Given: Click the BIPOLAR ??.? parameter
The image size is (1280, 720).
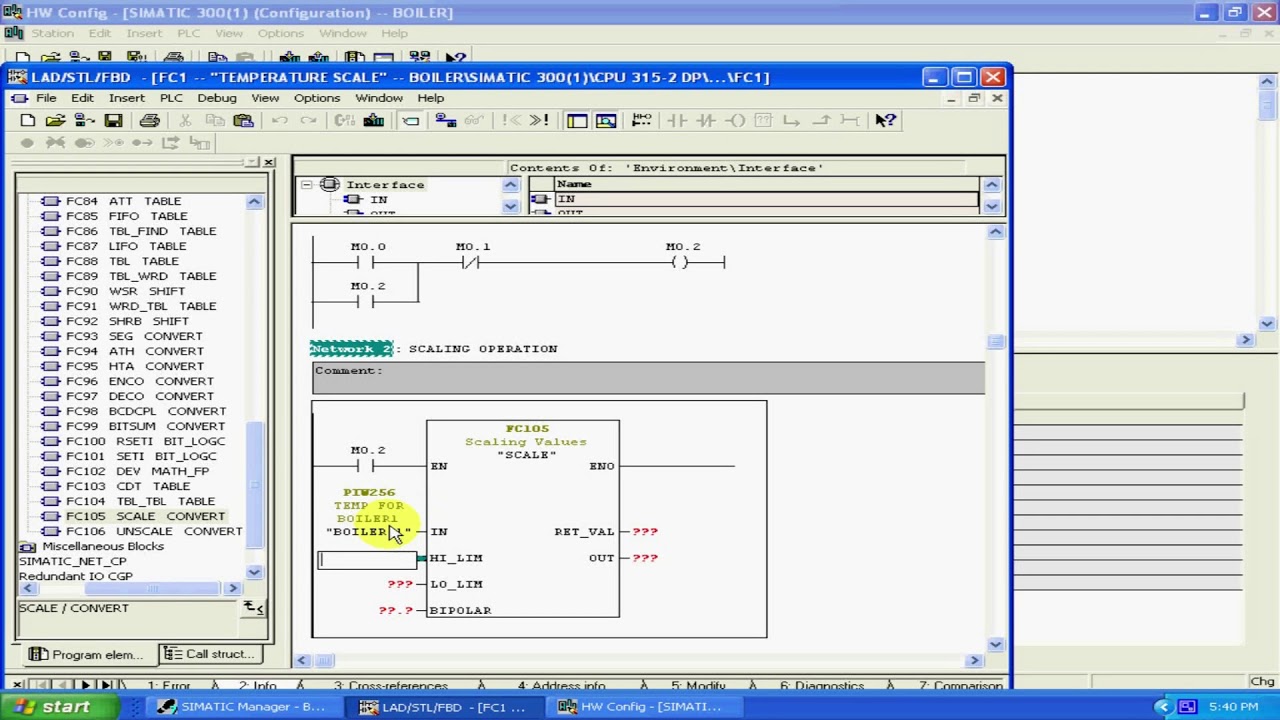Looking at the screenshot, I should point(395,610).
